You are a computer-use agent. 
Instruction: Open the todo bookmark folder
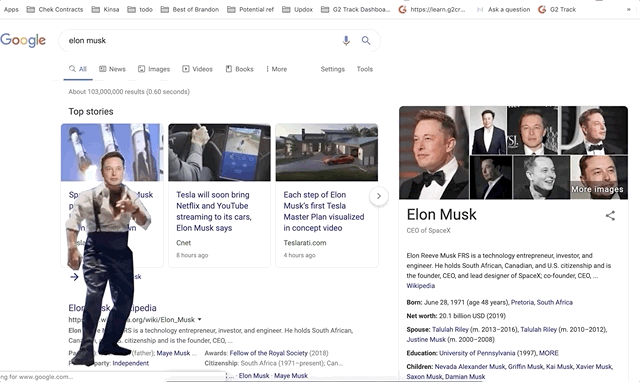click(x=140, y=9)
